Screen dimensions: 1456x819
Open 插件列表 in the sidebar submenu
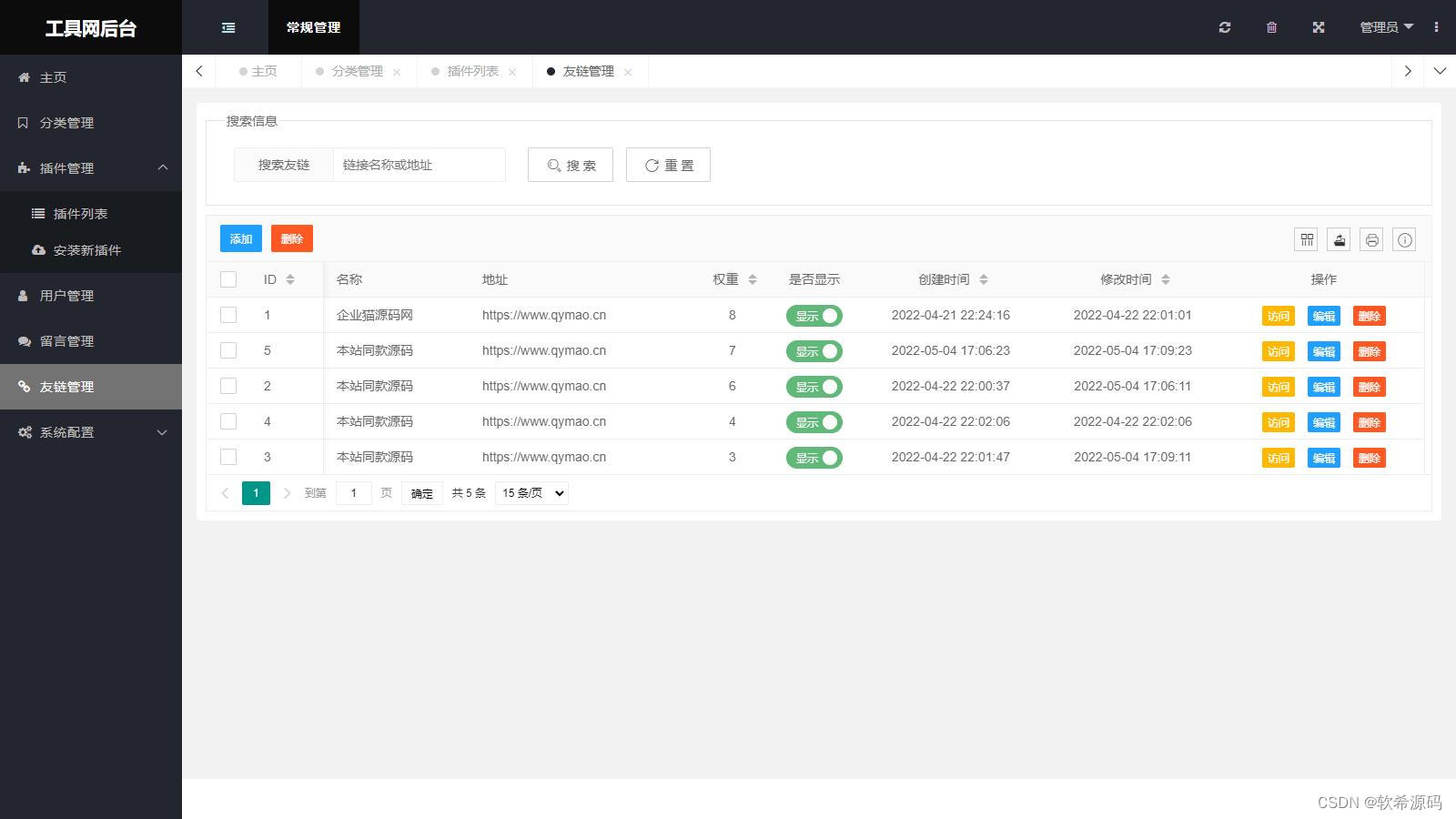click(x=91, y=214)
